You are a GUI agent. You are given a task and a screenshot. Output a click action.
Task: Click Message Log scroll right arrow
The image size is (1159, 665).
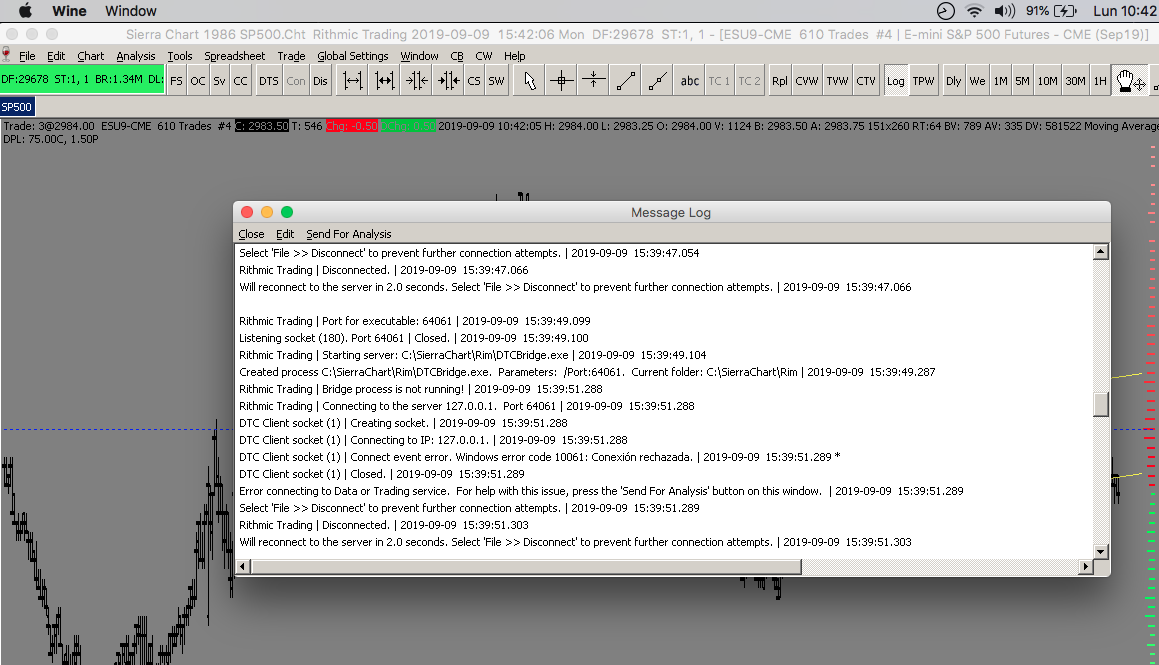1085,567
